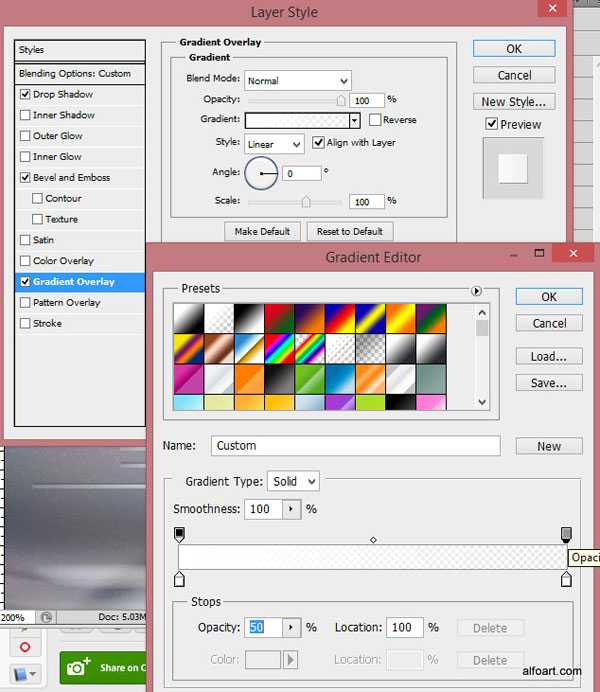The image size is (600, 692).
Task: Open the gradient Style Linear dropdown
Action: pyautogui.click(x=274, y=144)
